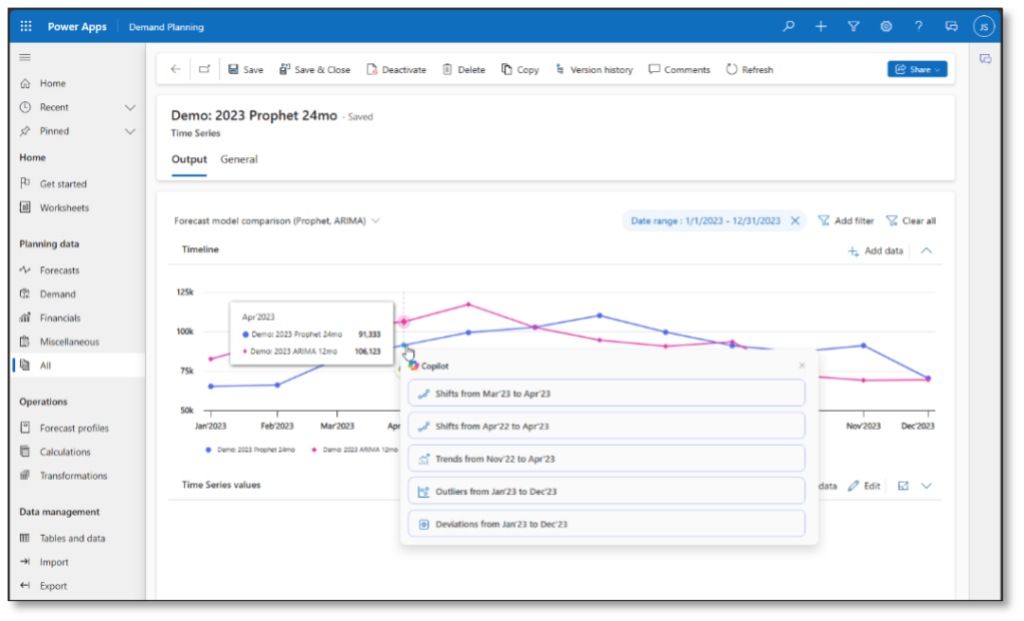The image size is (1024, 621).
Task: Click Add filter button
Action: [845, 221]
